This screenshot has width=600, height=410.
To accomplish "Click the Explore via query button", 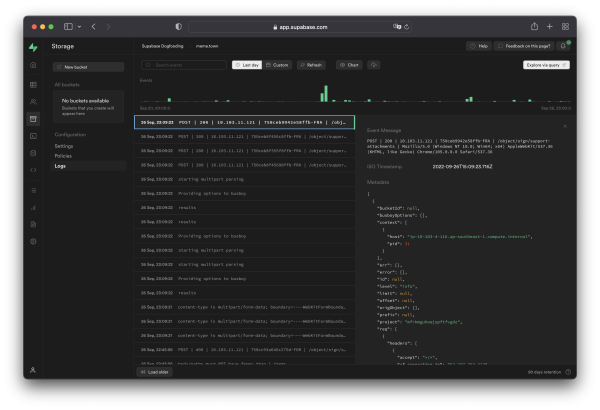I will point(545,65).
